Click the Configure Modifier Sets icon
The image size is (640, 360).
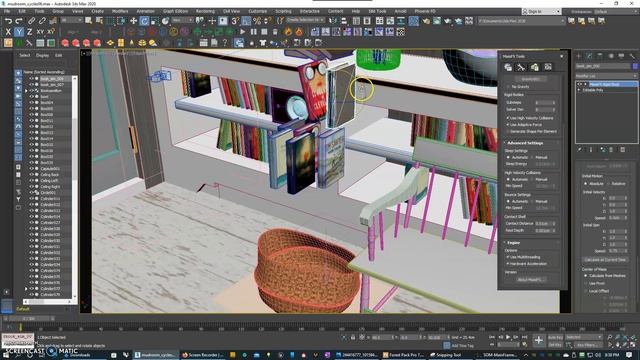[x=622, y=150]
